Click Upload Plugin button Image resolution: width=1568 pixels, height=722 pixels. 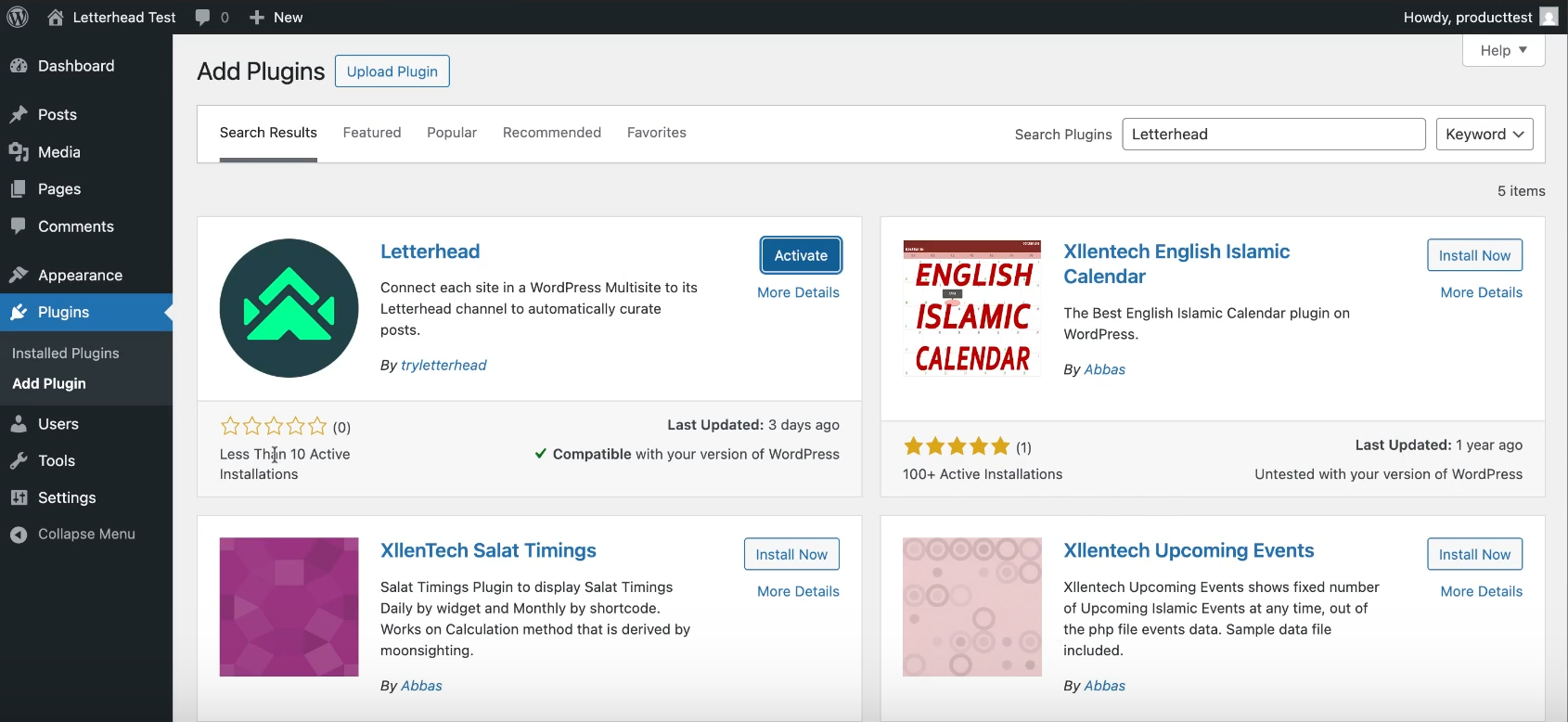[392, 71]
